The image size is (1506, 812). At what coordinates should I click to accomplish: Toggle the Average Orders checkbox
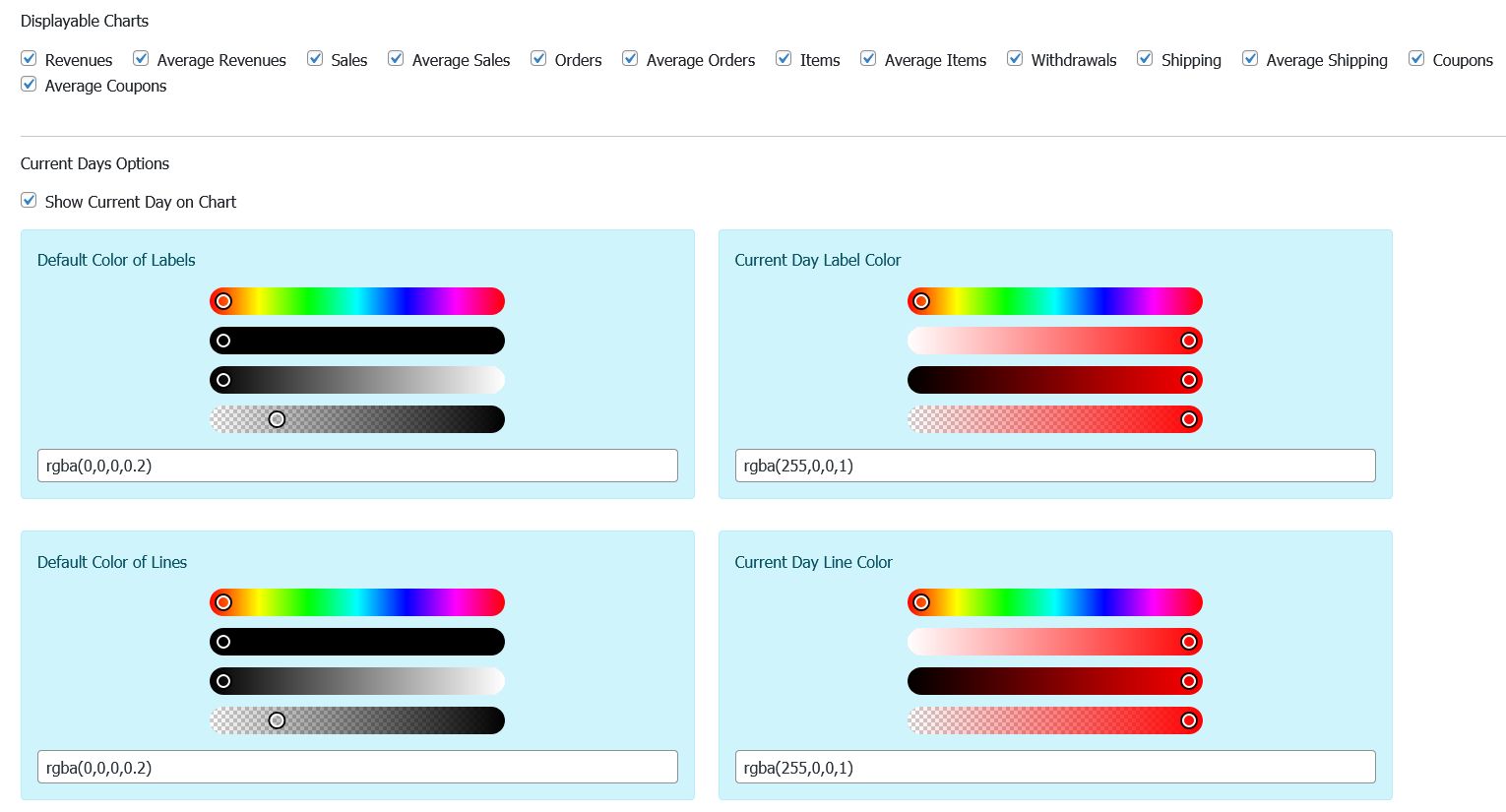[630, 59]
